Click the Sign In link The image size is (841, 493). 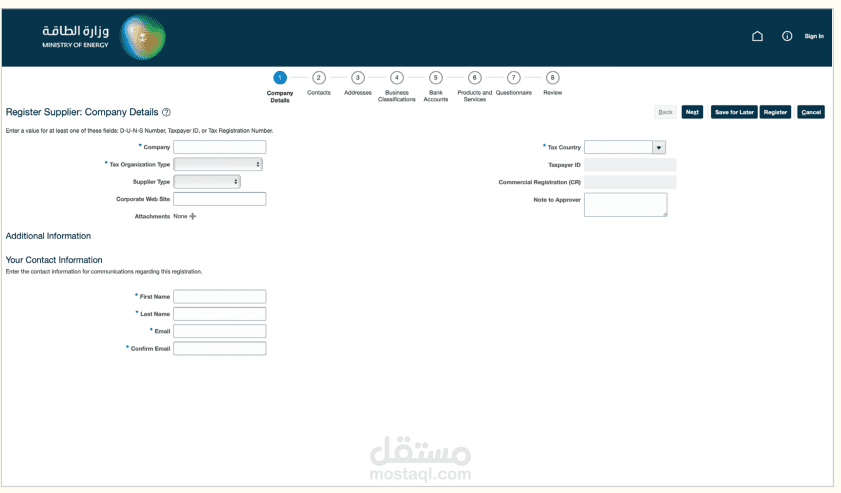(814, 36)
